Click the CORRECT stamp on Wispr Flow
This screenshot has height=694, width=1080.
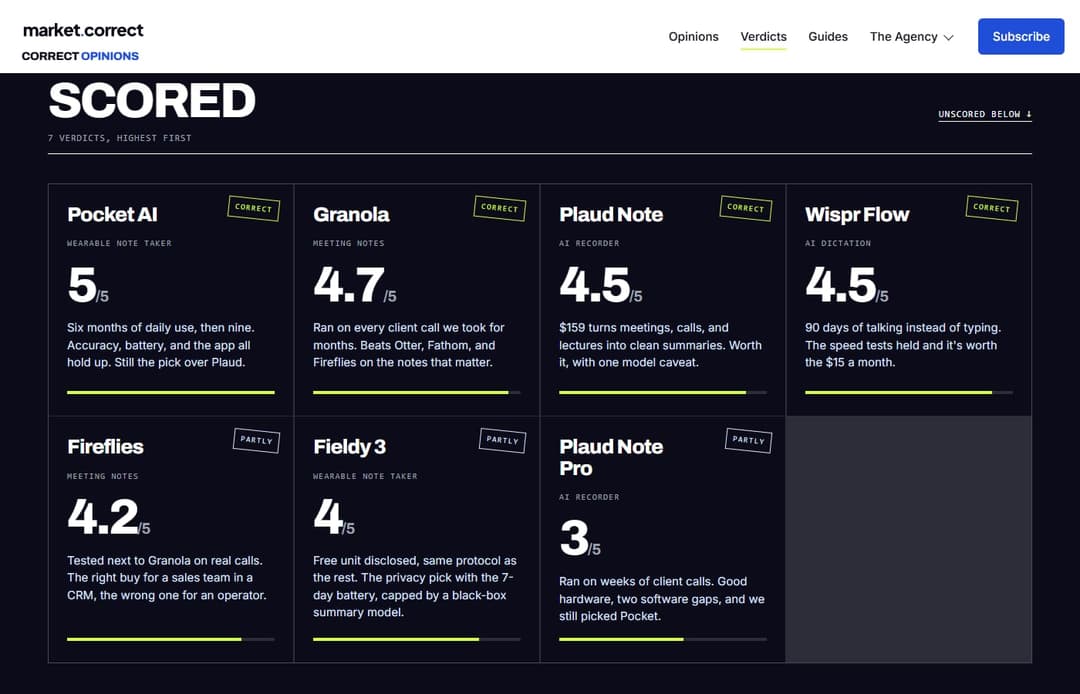pos(991,208)
